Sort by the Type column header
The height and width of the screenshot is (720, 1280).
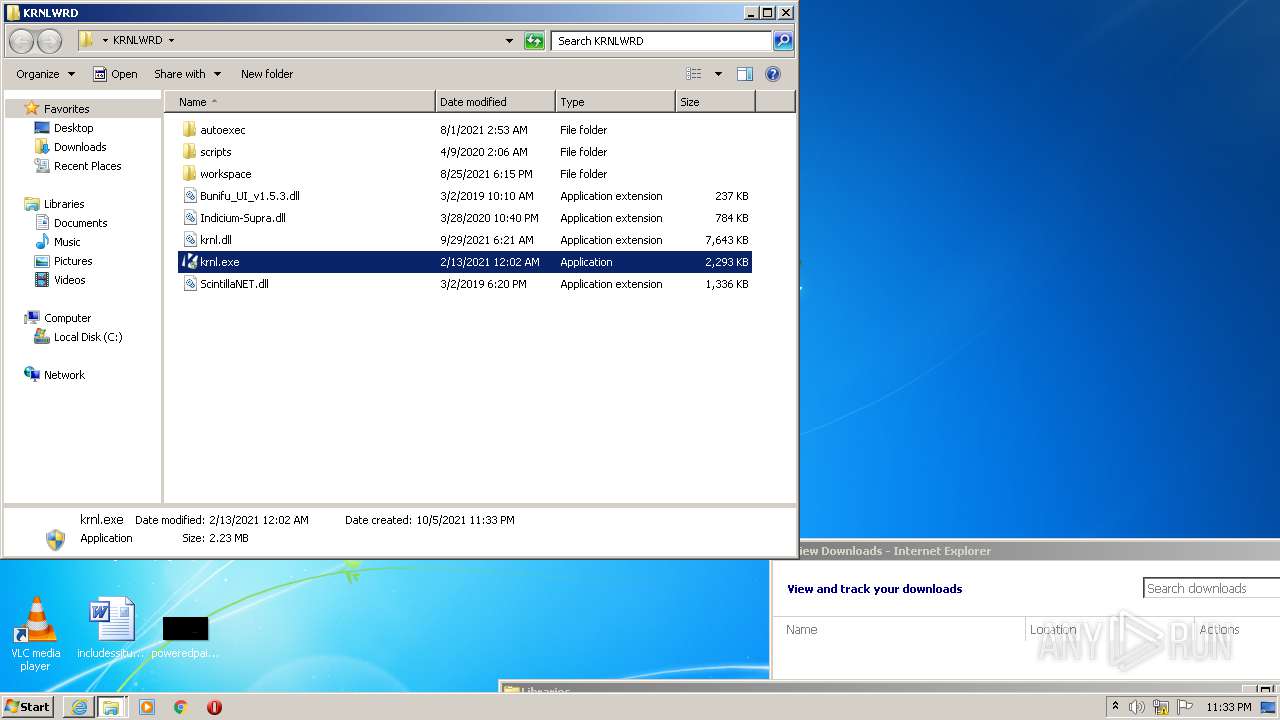615,102
